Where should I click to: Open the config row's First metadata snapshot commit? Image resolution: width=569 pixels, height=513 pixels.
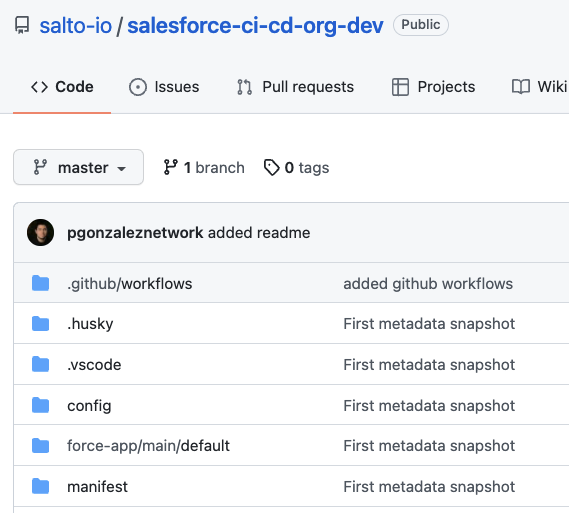[429, 406]
